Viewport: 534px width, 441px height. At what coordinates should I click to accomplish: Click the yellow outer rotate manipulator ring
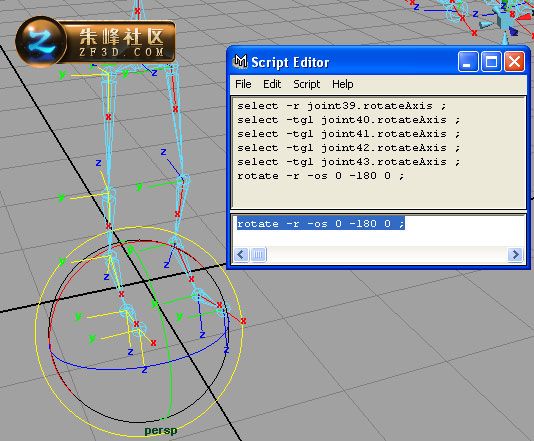[x=36, y=327]
